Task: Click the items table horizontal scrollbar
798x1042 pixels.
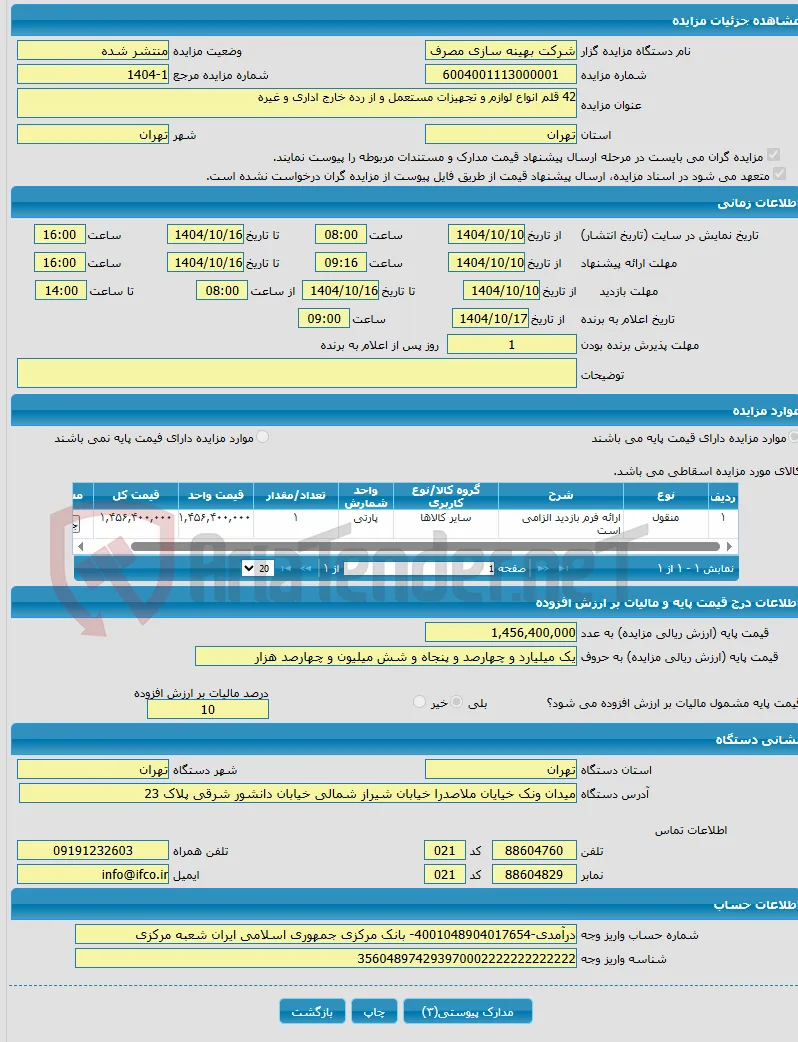Action: click(x=425, y=546)
